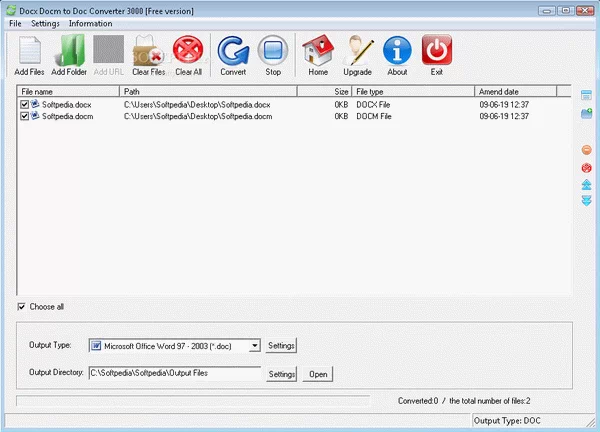This screenshot has height=432, width=600.
Task: Sort by File type column header
Action: coord(413,91)
